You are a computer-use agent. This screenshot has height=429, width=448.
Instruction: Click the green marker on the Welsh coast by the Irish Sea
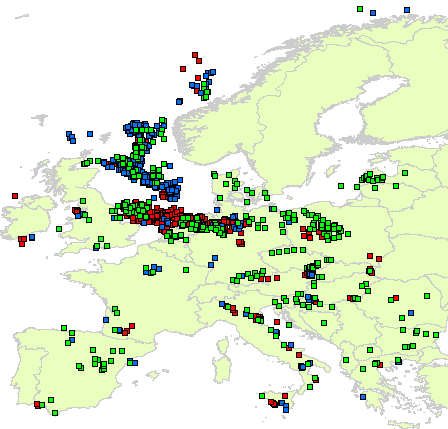point(59,229)
